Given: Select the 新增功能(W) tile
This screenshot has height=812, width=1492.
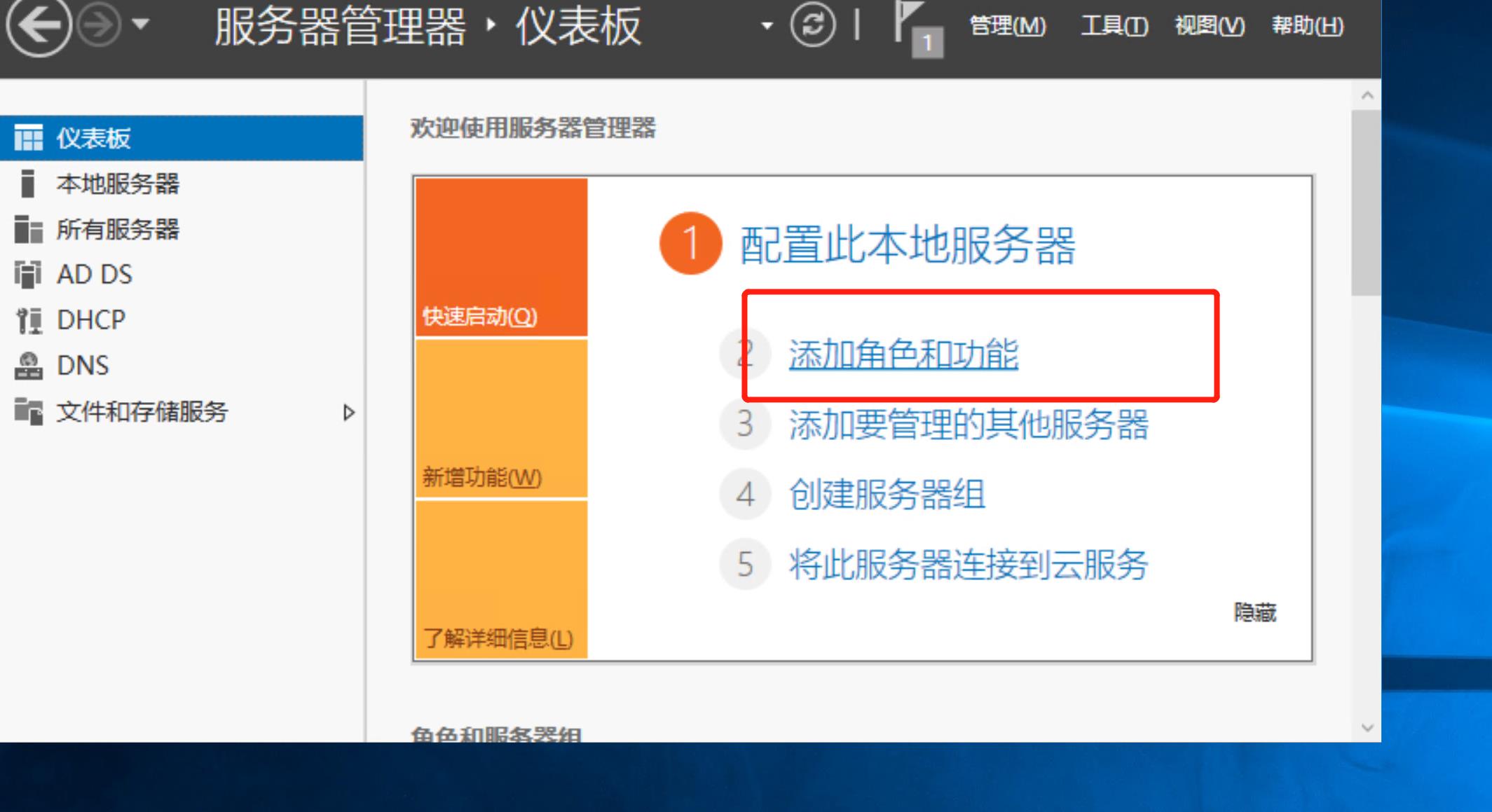Looking at the screenshot, I should tap(501, 418).
